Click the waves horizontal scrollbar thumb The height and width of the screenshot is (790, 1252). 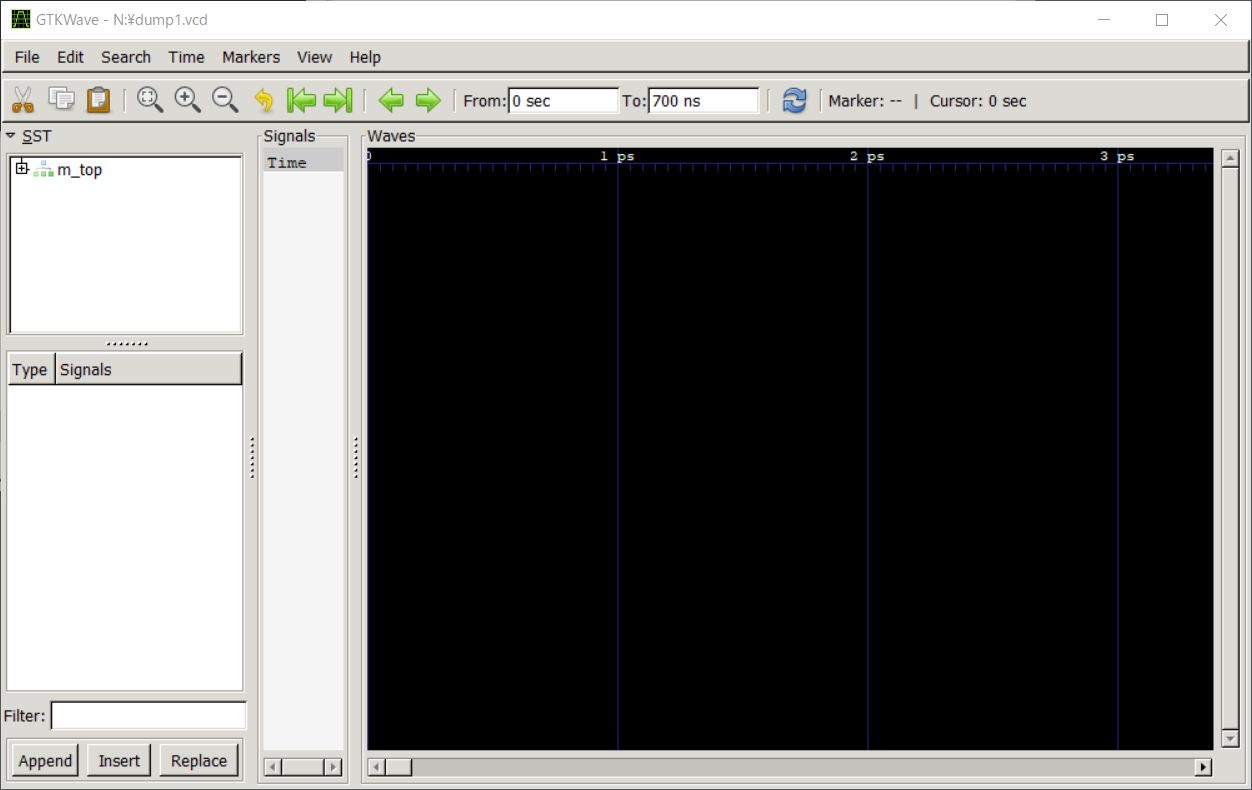point(399,767)
